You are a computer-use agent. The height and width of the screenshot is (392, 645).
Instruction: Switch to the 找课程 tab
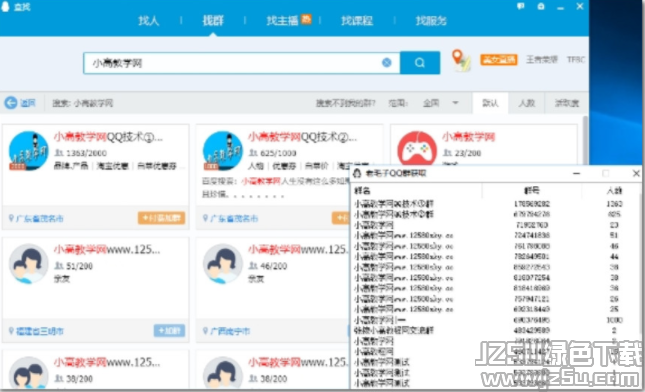coord(357,21)
